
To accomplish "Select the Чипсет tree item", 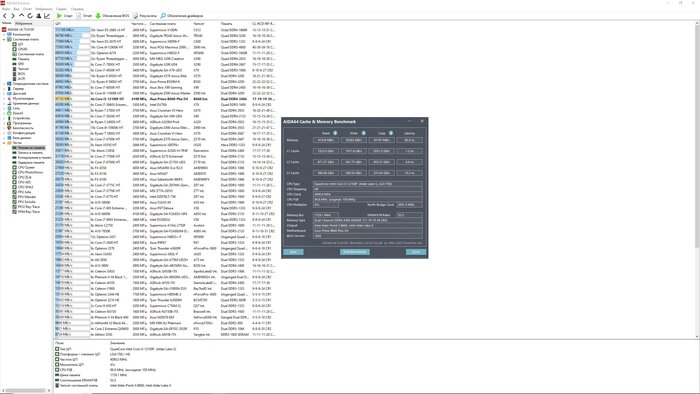I will point(23,69).
